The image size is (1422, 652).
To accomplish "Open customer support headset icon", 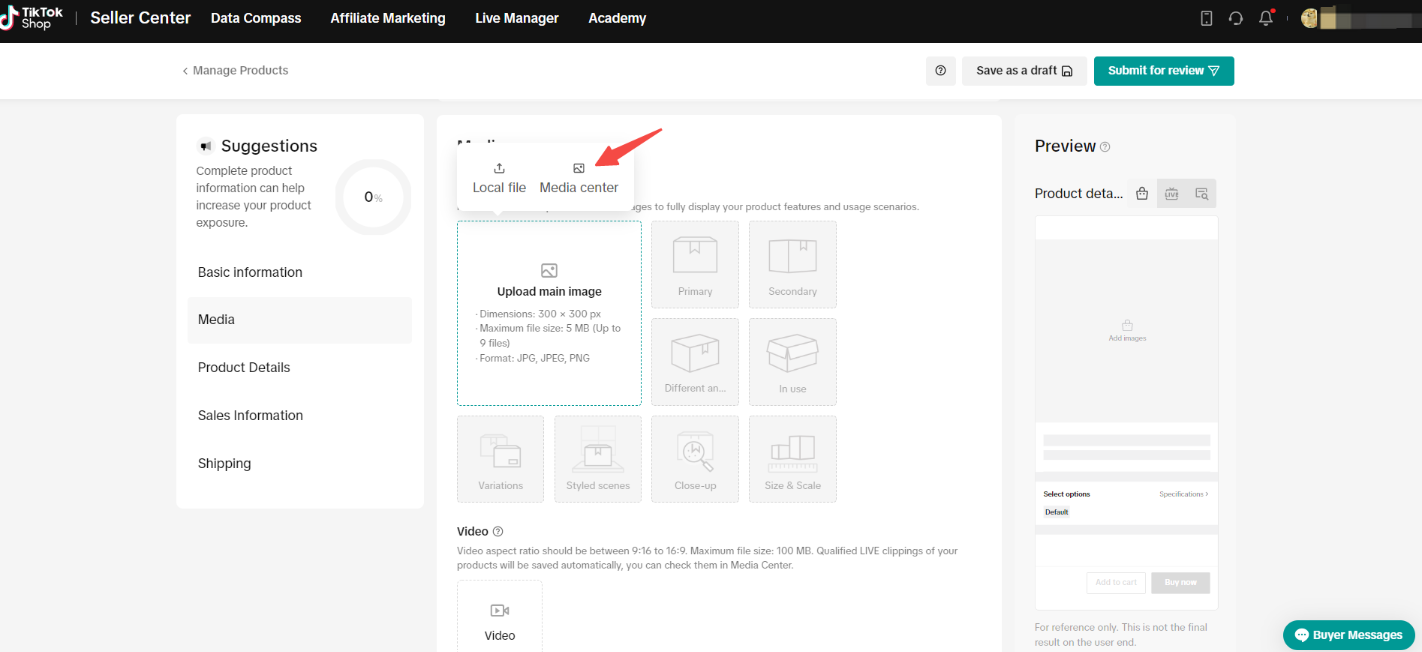I will [x=1236, y=18].
